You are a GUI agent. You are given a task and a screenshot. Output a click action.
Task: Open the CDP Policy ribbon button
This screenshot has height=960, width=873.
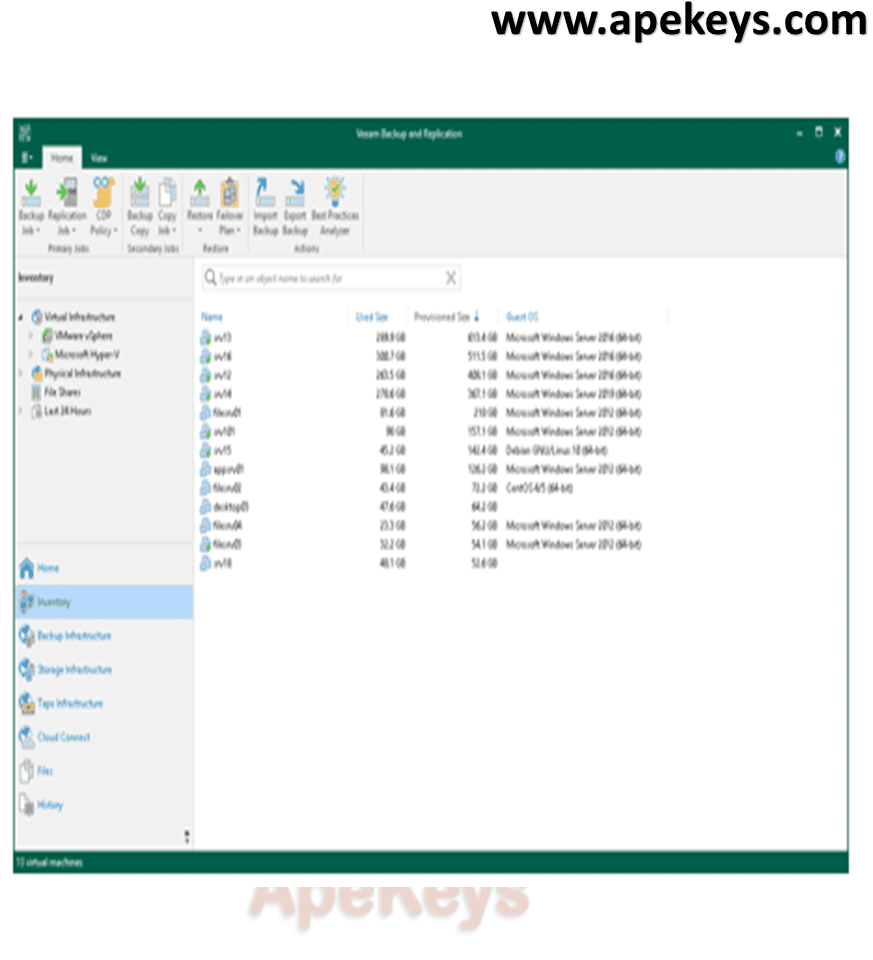coord(103,207)
